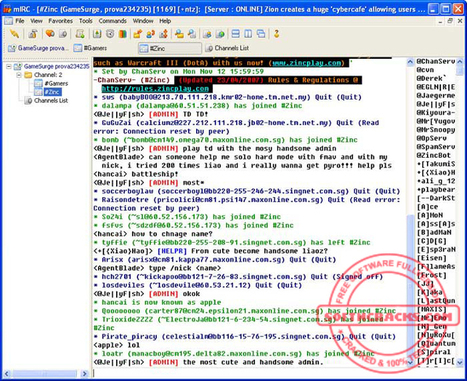
Task: Open the URLs List toolbar icon
Action: click(x=220, y=34)
